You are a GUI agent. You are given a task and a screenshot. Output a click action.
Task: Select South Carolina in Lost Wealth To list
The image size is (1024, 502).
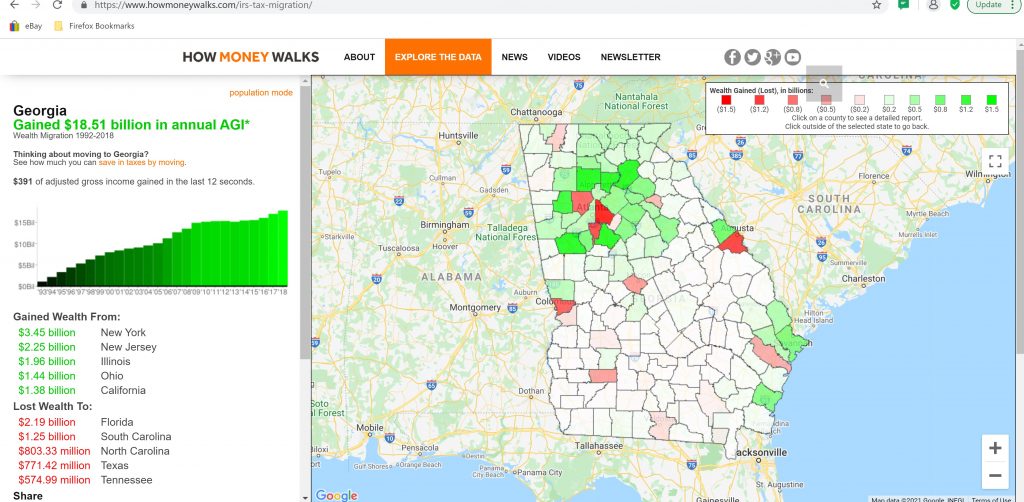click(136, 436)
